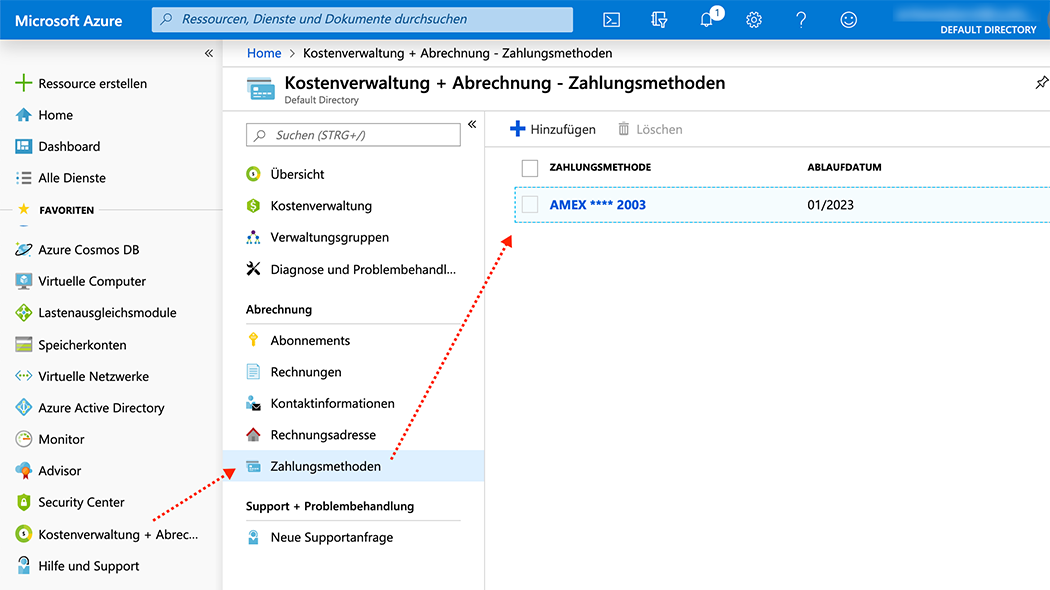Click the Azure Cosmos DB icon

pos(23,249)
